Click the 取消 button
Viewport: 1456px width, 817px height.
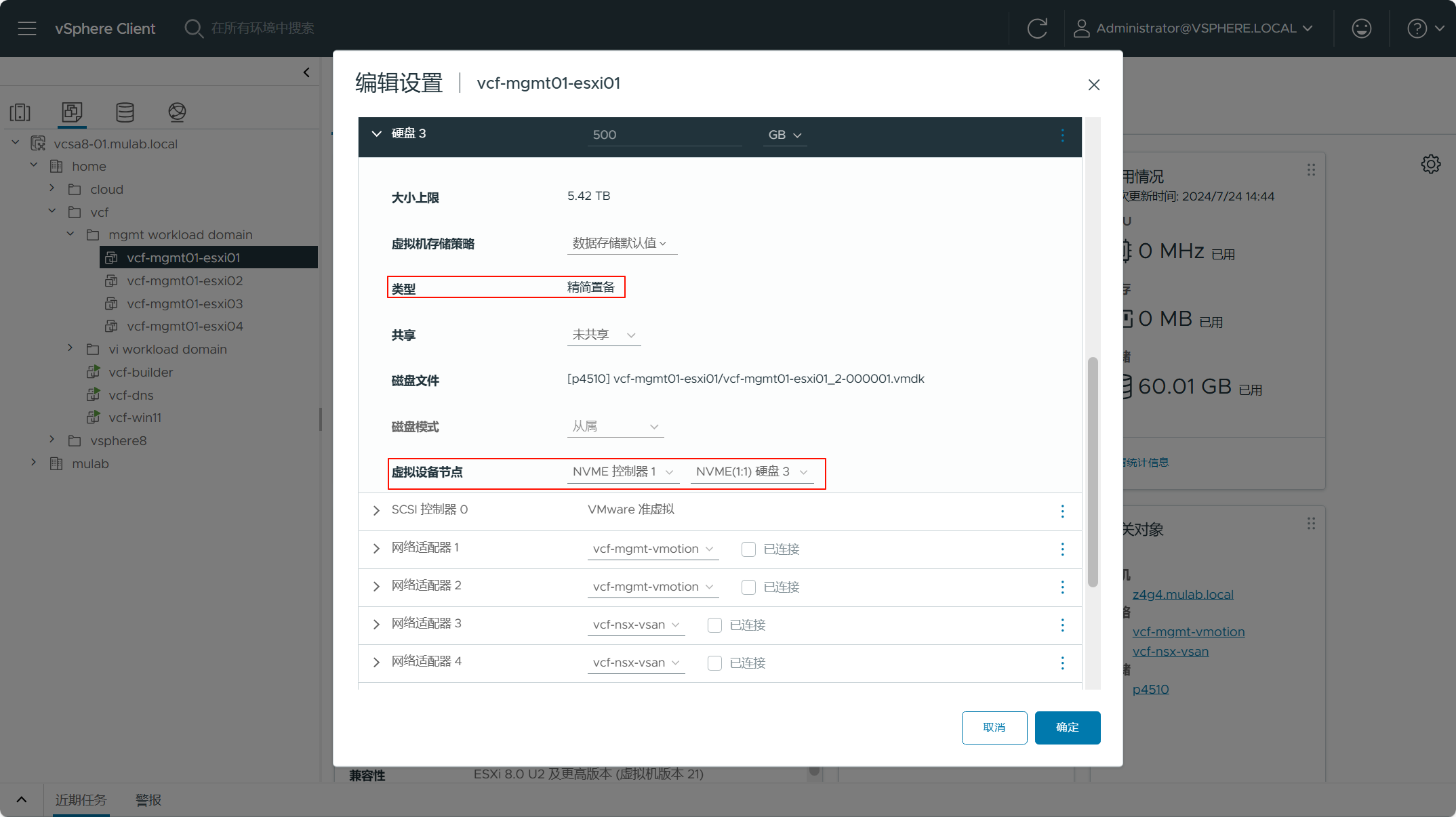pos(994,728)
